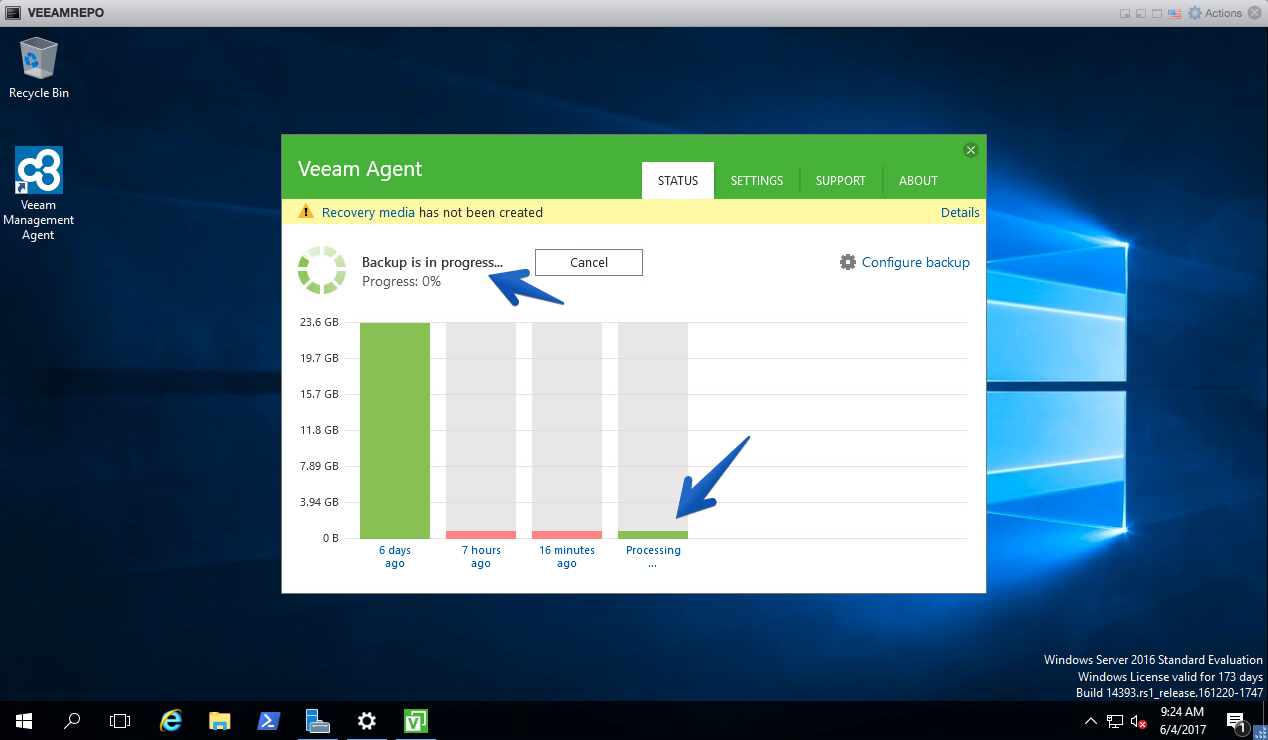Click the 'Backup is in progress...' text
Viewport: 1268px width, 740px height.
[432, 262]
